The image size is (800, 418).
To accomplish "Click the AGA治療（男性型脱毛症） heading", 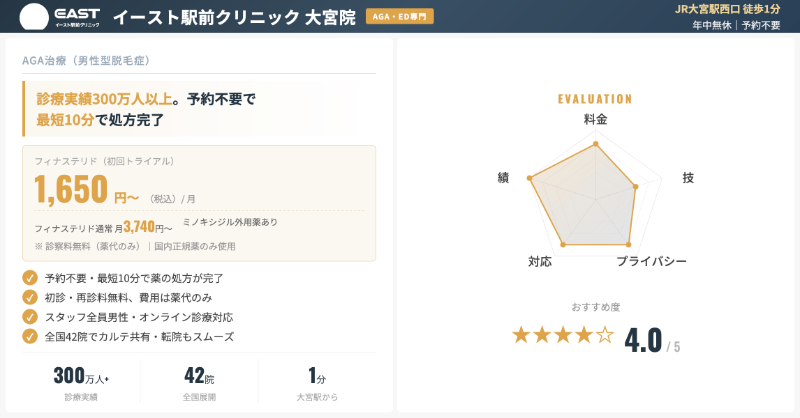I will pos(86,61).
